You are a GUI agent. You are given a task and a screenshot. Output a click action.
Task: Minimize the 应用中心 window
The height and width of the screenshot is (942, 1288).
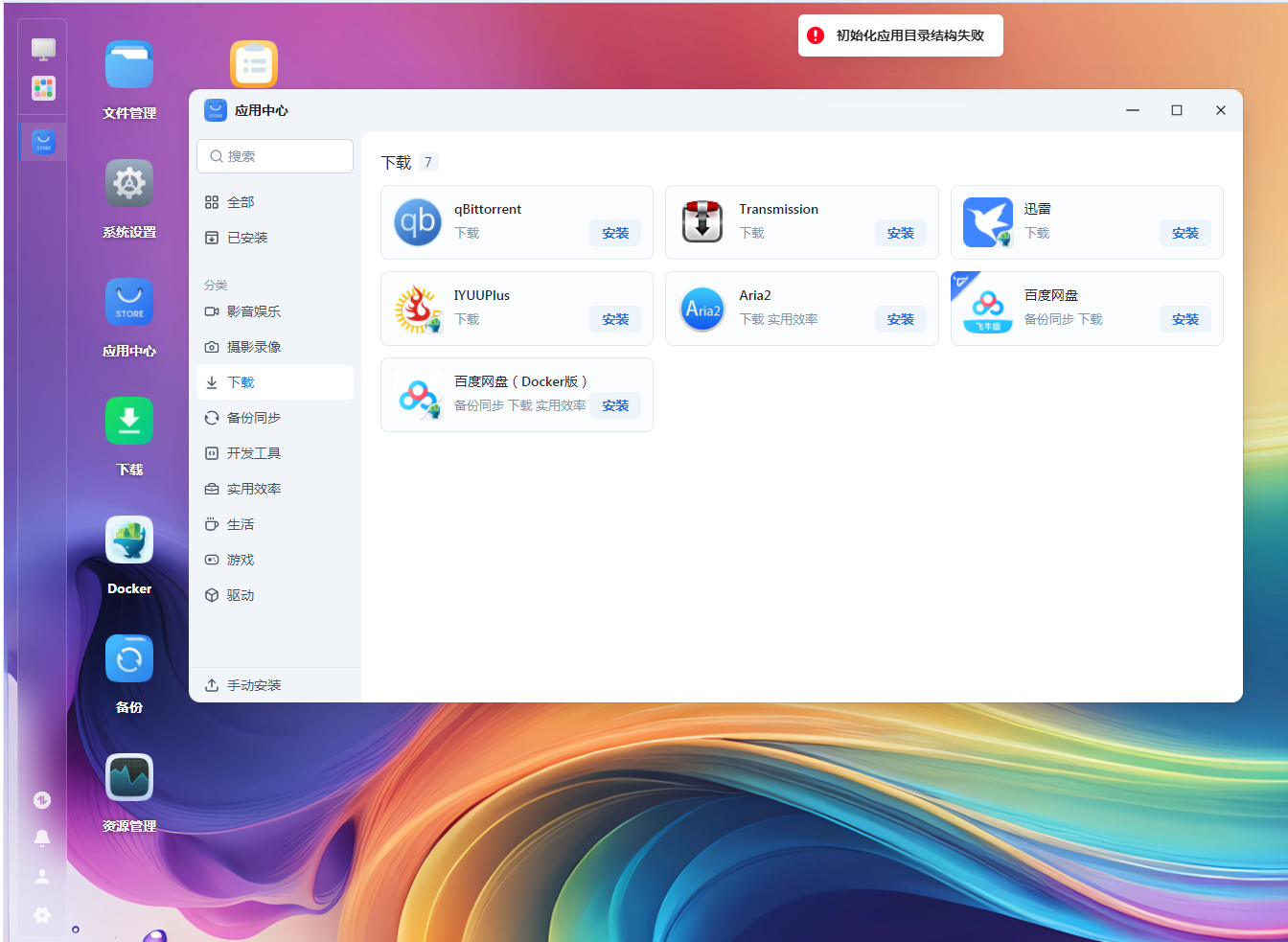pos(1133,110)
